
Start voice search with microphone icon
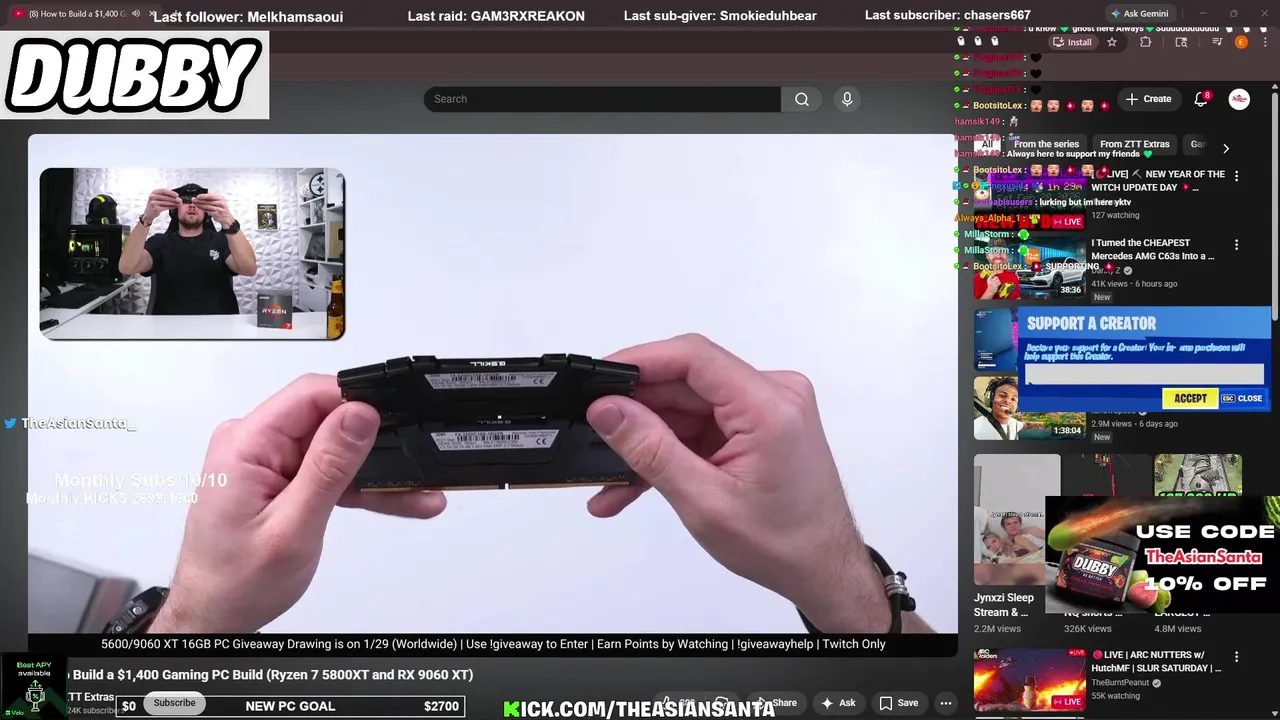coord(847,99)
